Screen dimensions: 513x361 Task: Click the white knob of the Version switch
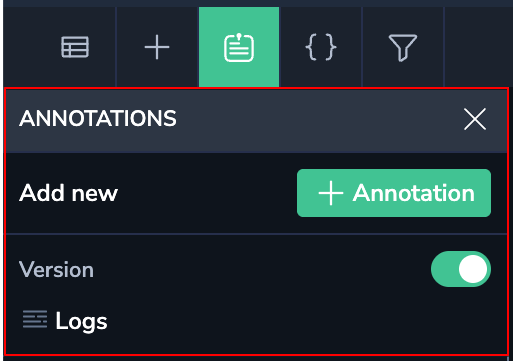coord(473,269)
